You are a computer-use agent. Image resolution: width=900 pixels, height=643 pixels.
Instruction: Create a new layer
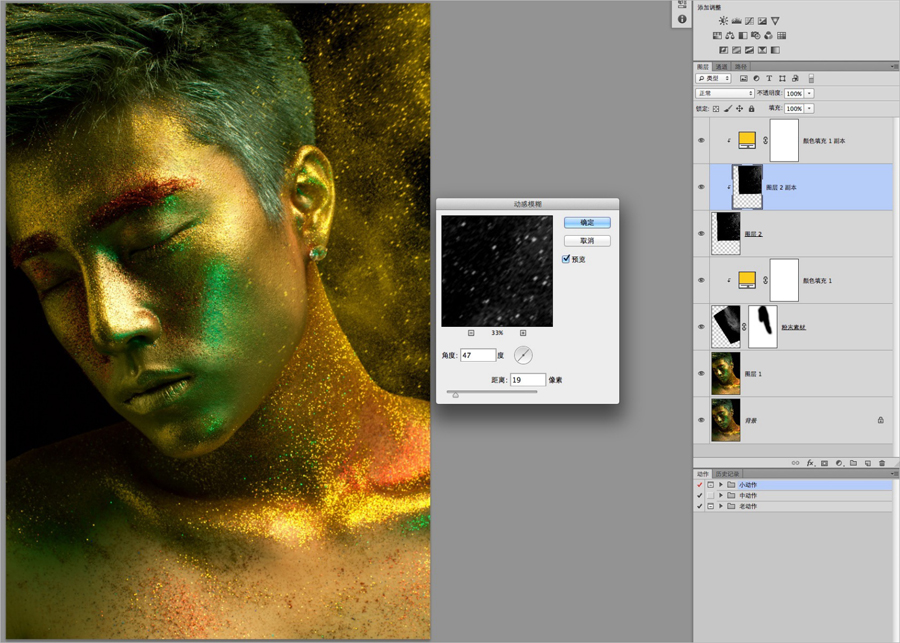click(x=868, y=463)
